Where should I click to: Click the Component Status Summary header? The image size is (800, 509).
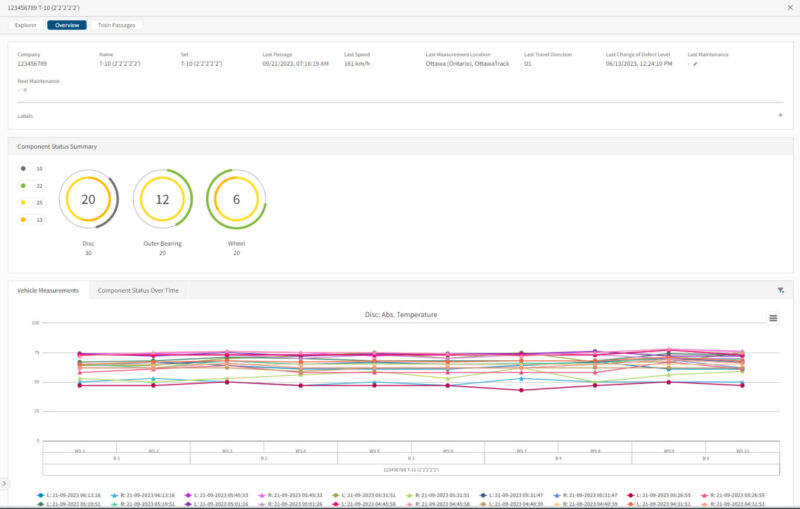(x=57, y=146)
